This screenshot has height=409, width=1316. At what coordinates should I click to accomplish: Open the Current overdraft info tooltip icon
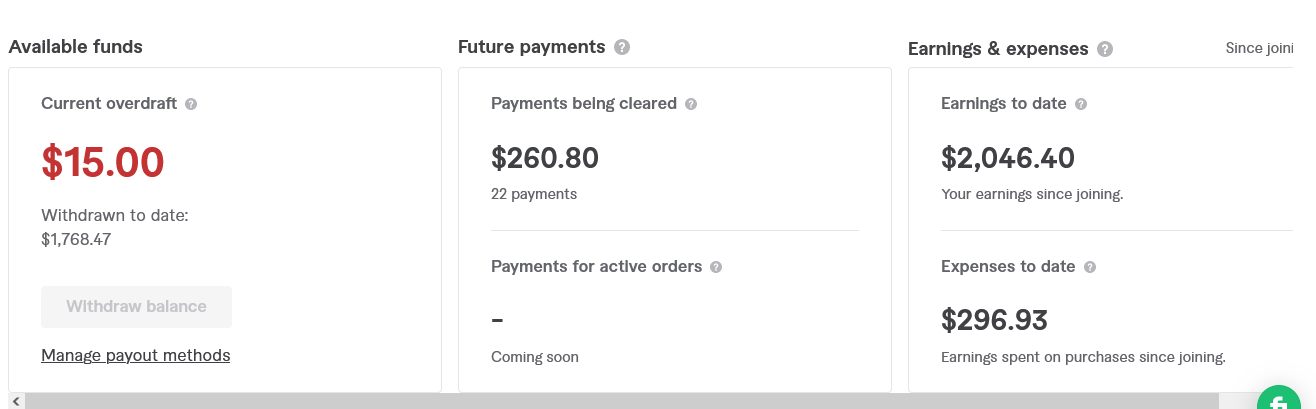191,104
